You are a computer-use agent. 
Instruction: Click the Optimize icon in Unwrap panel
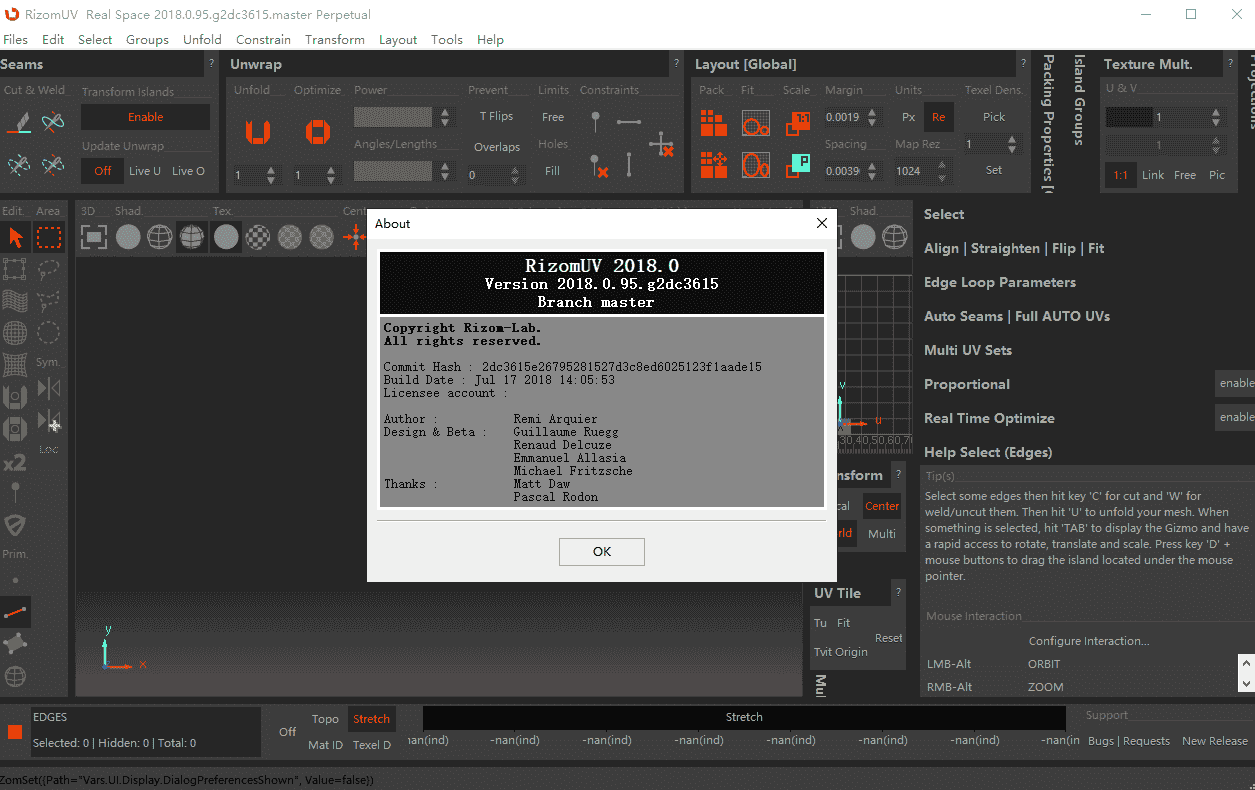317,131
